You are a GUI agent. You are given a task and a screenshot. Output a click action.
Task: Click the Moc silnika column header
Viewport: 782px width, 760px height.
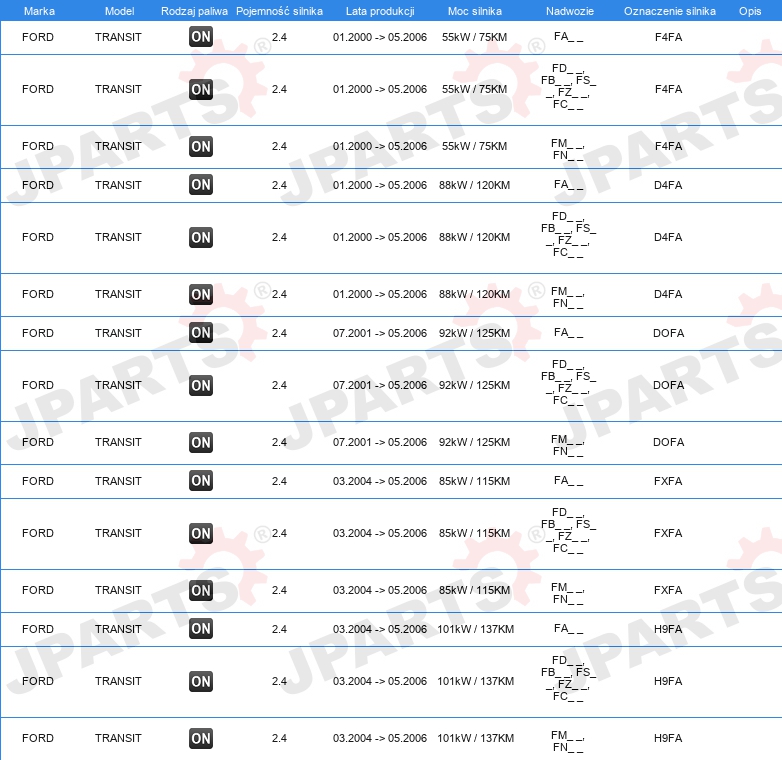click(x=475, y=11)
